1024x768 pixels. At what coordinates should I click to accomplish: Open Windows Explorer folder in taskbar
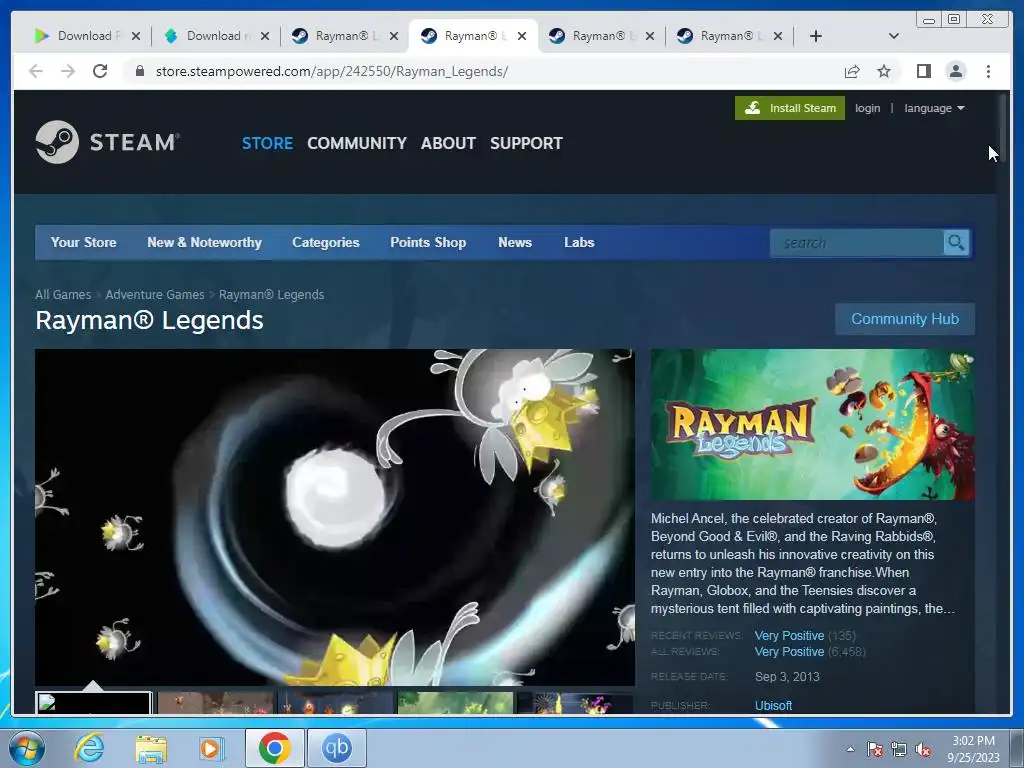pyautogui.click(x=151, y=748)
